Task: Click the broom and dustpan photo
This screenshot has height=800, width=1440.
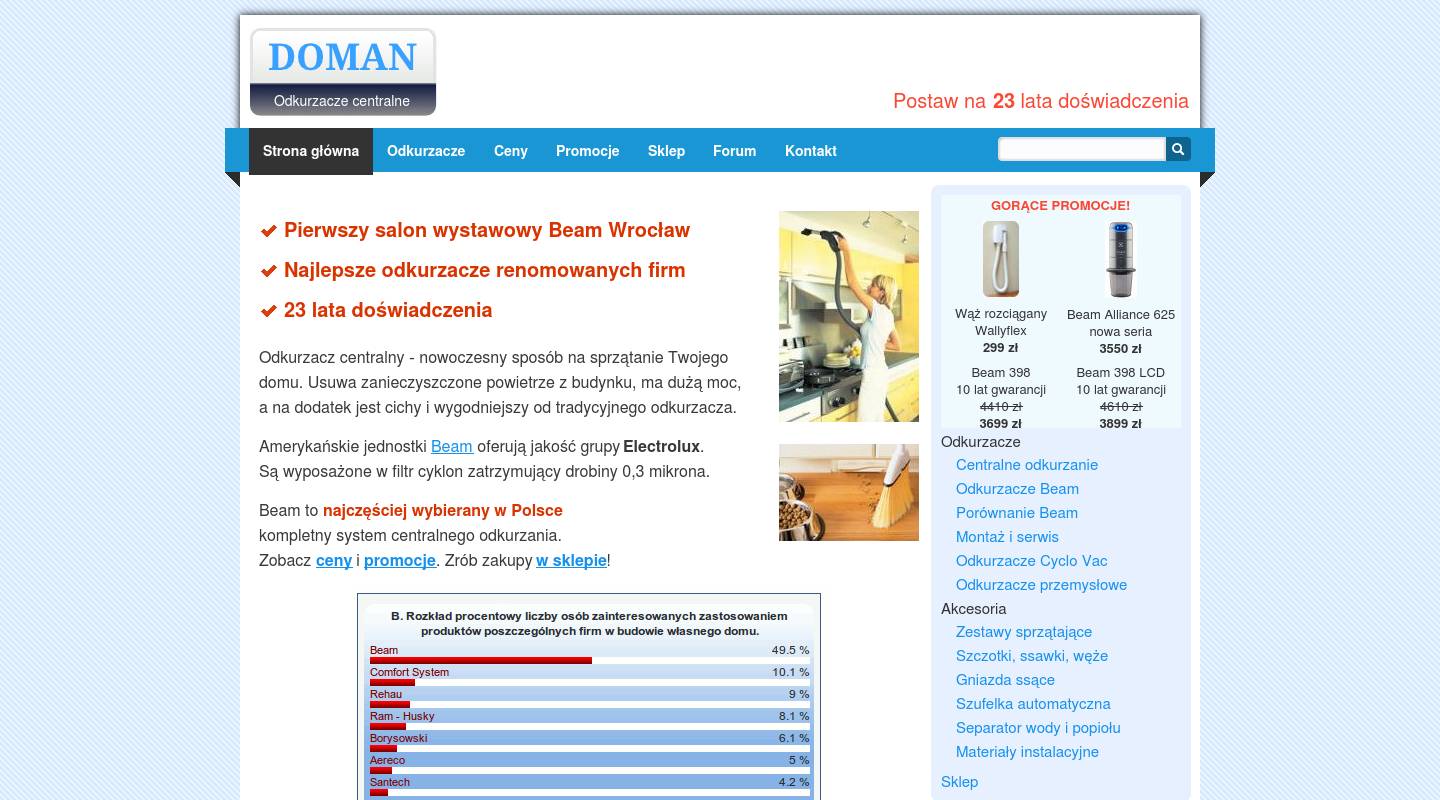Action: [849, 493]
